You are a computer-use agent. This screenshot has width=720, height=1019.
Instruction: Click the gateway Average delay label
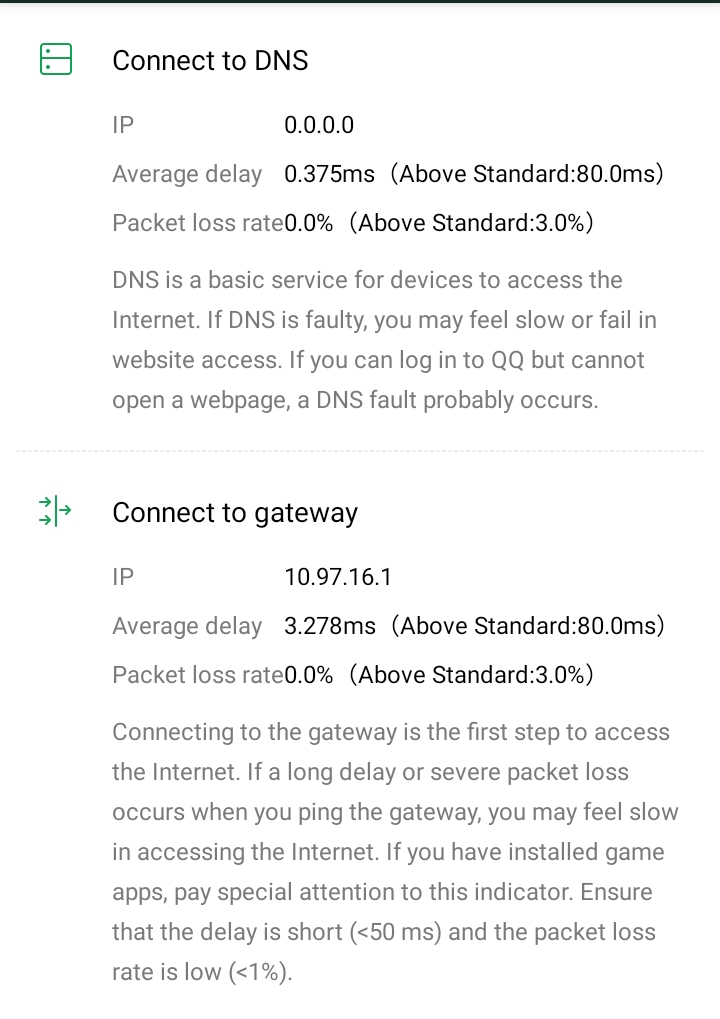(x=187, y=626)
